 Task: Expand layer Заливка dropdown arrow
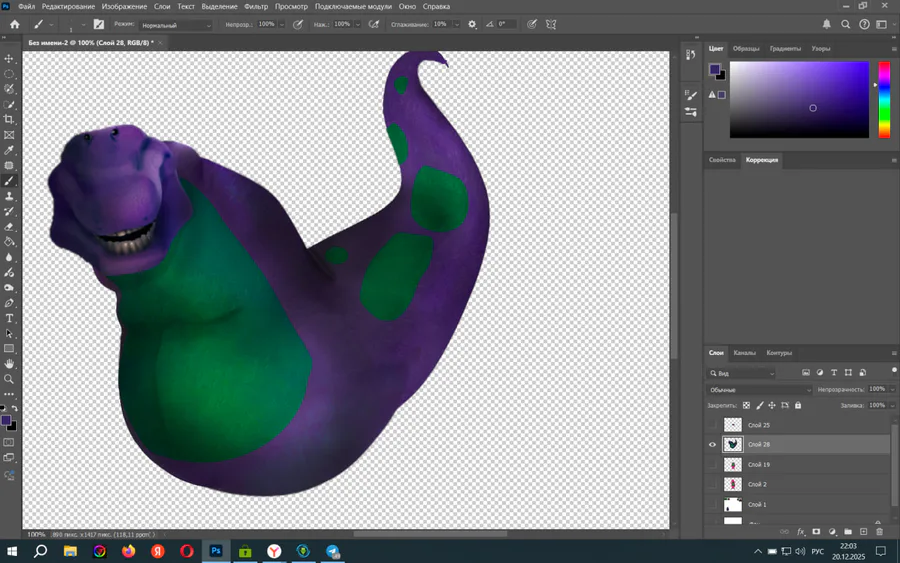coord(892,405)
